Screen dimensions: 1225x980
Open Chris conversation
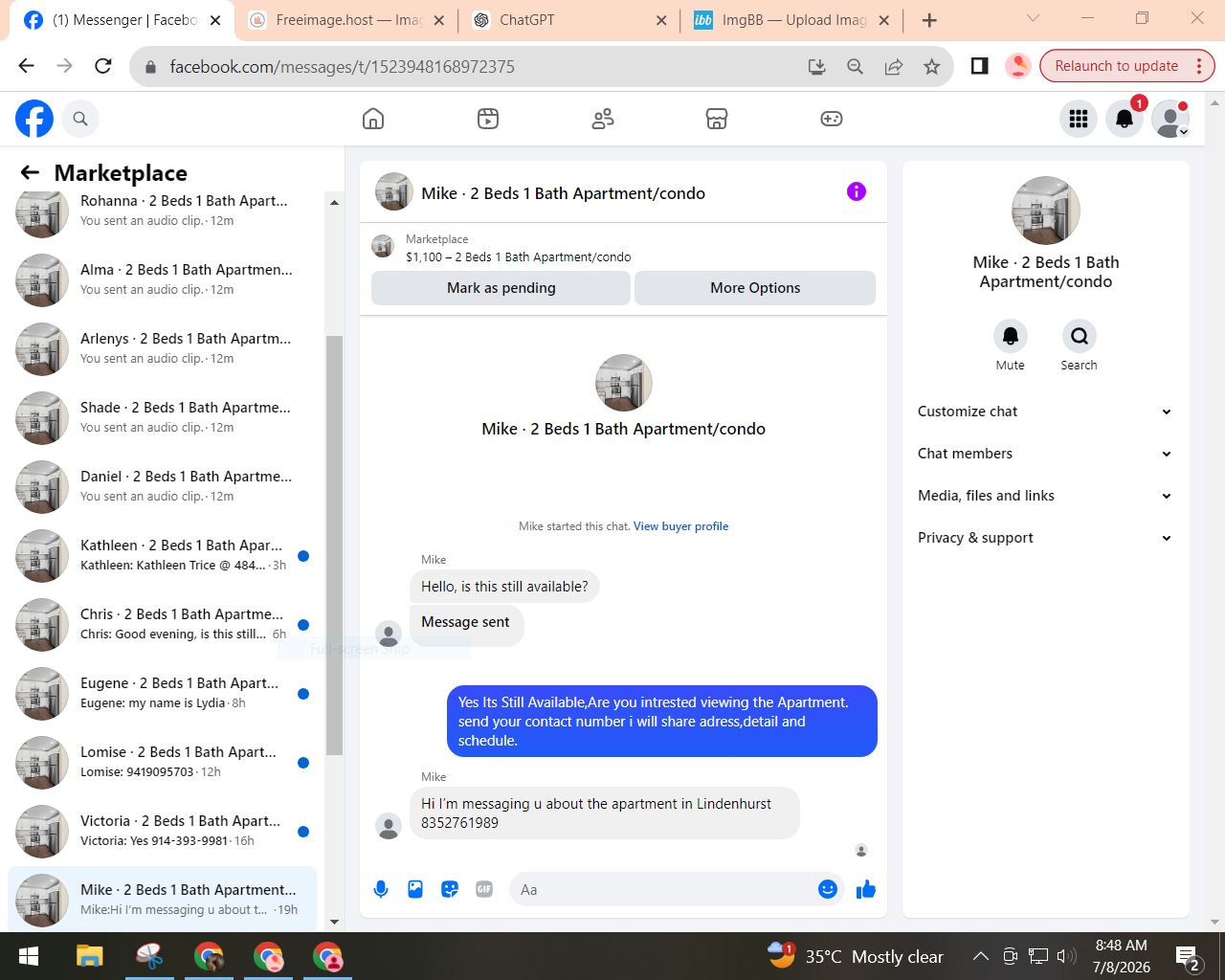click(x=163, y=625)
